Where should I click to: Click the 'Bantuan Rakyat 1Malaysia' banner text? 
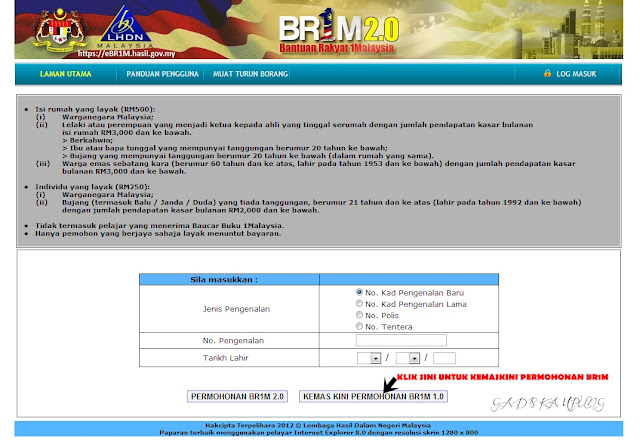[337, 48]
